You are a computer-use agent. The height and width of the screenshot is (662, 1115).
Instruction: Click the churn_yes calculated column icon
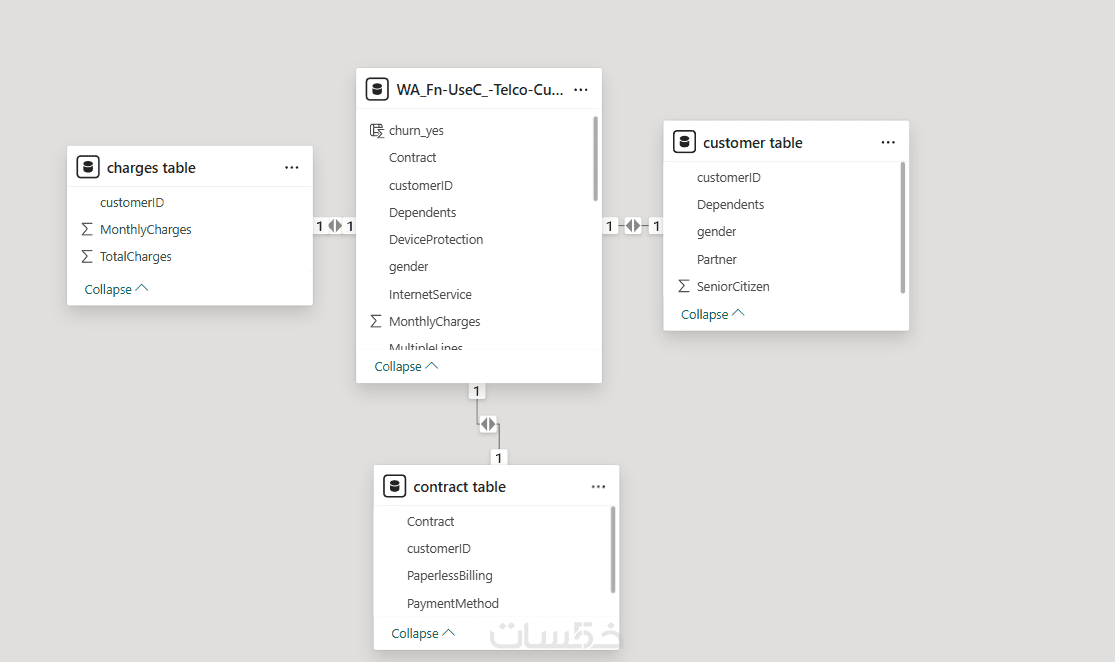coord(376,130)
